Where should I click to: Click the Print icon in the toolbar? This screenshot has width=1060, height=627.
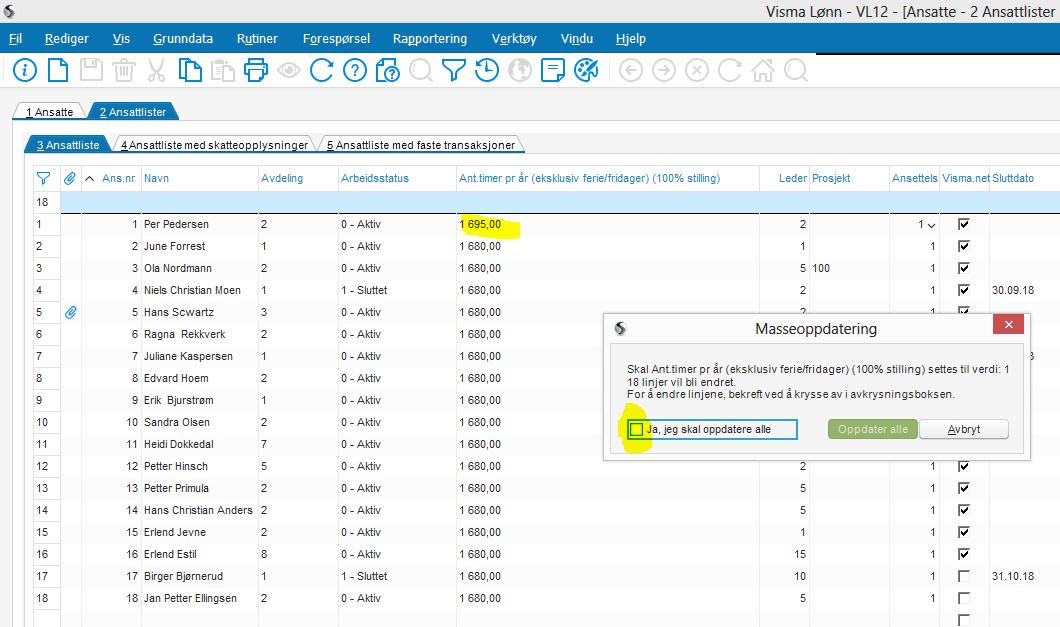(x=256, y=70)
